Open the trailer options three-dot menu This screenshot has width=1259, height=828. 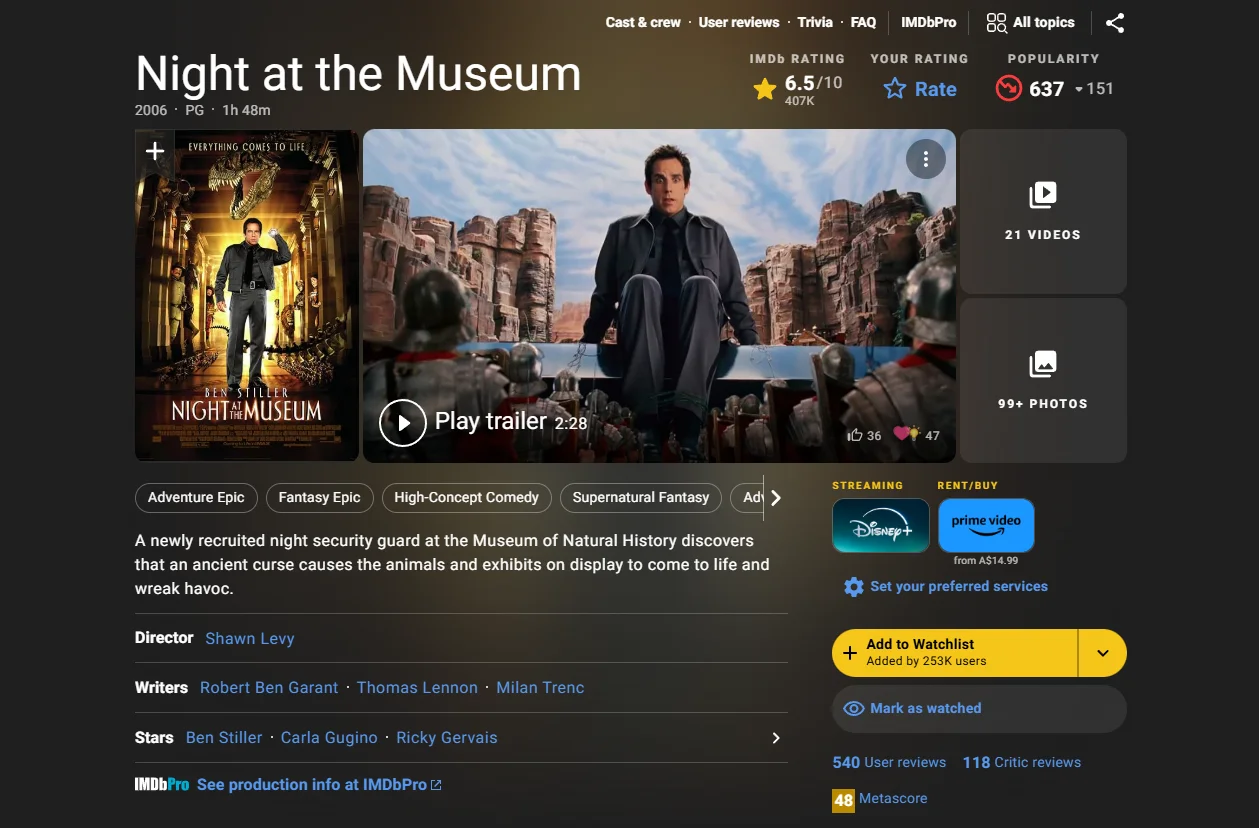pyautogui.click(x=925, y=159)
